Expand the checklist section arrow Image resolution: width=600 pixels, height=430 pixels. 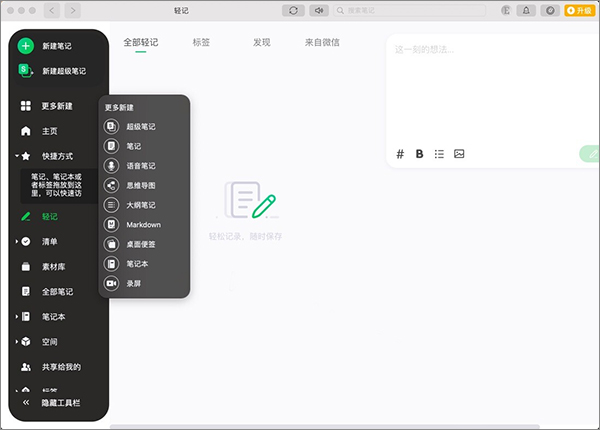[17, 241]
